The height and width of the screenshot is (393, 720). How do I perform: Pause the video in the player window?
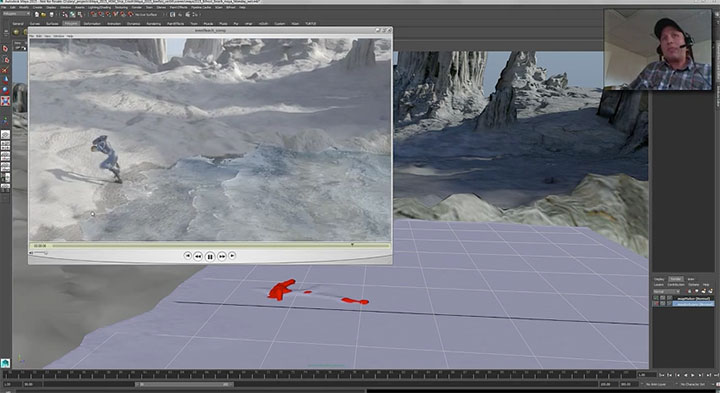pos(210,256)
